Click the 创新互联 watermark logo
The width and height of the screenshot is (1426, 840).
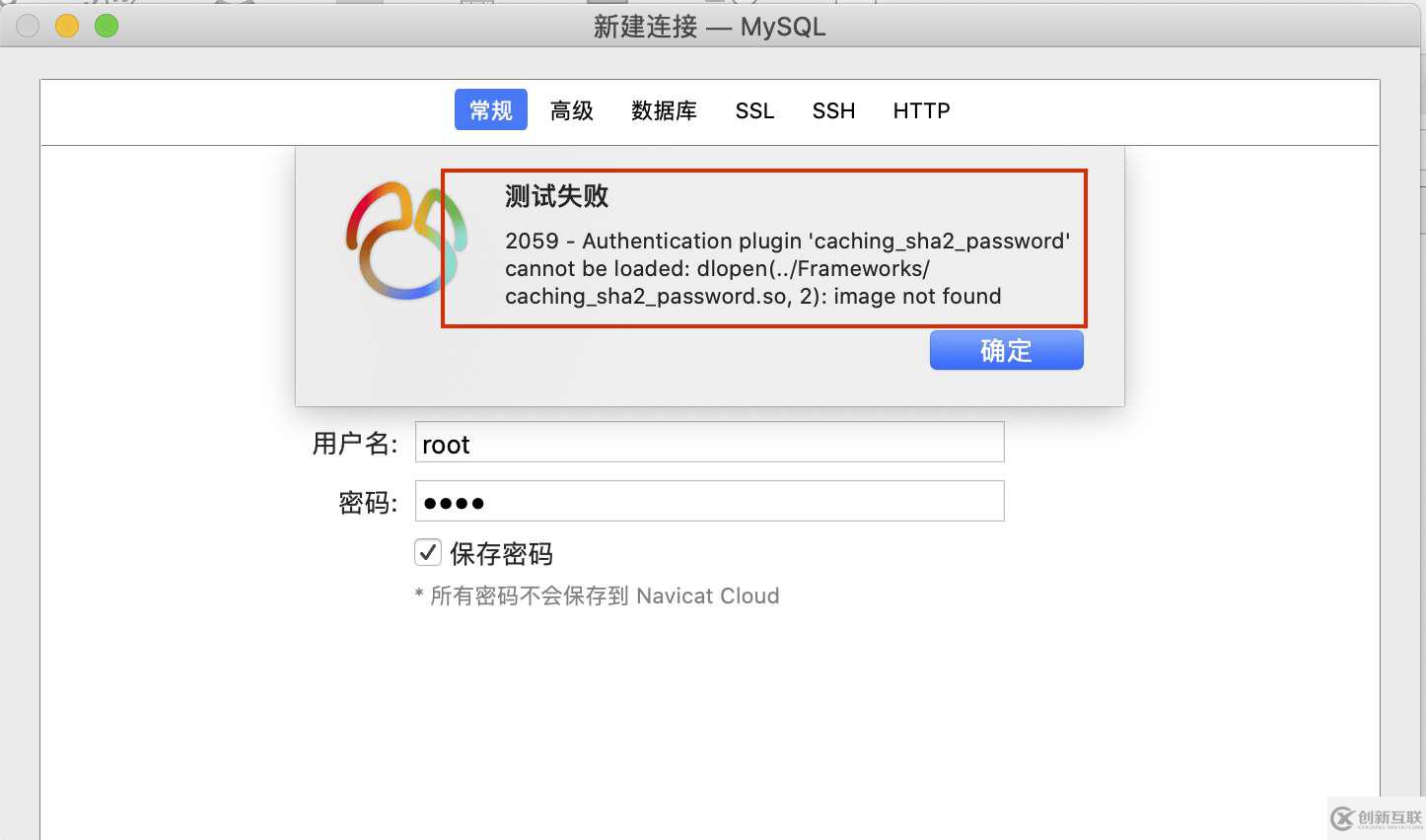[1377, 818]
